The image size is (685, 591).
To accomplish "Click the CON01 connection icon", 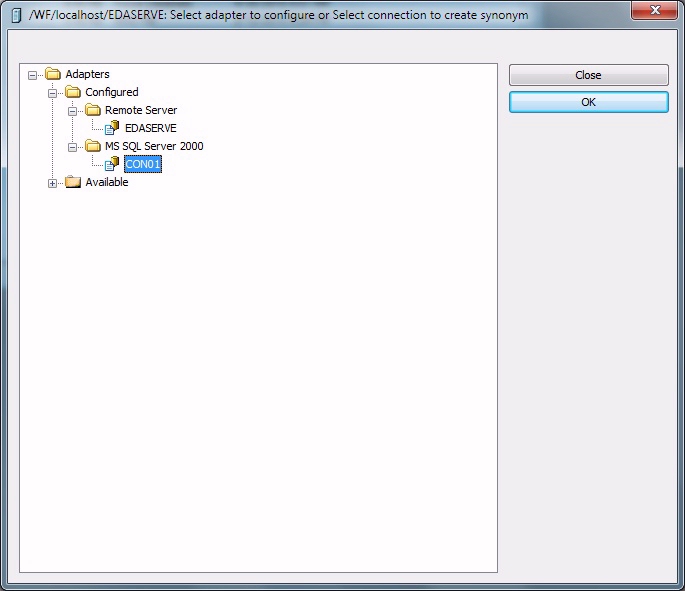I will [x=112, y=164].
